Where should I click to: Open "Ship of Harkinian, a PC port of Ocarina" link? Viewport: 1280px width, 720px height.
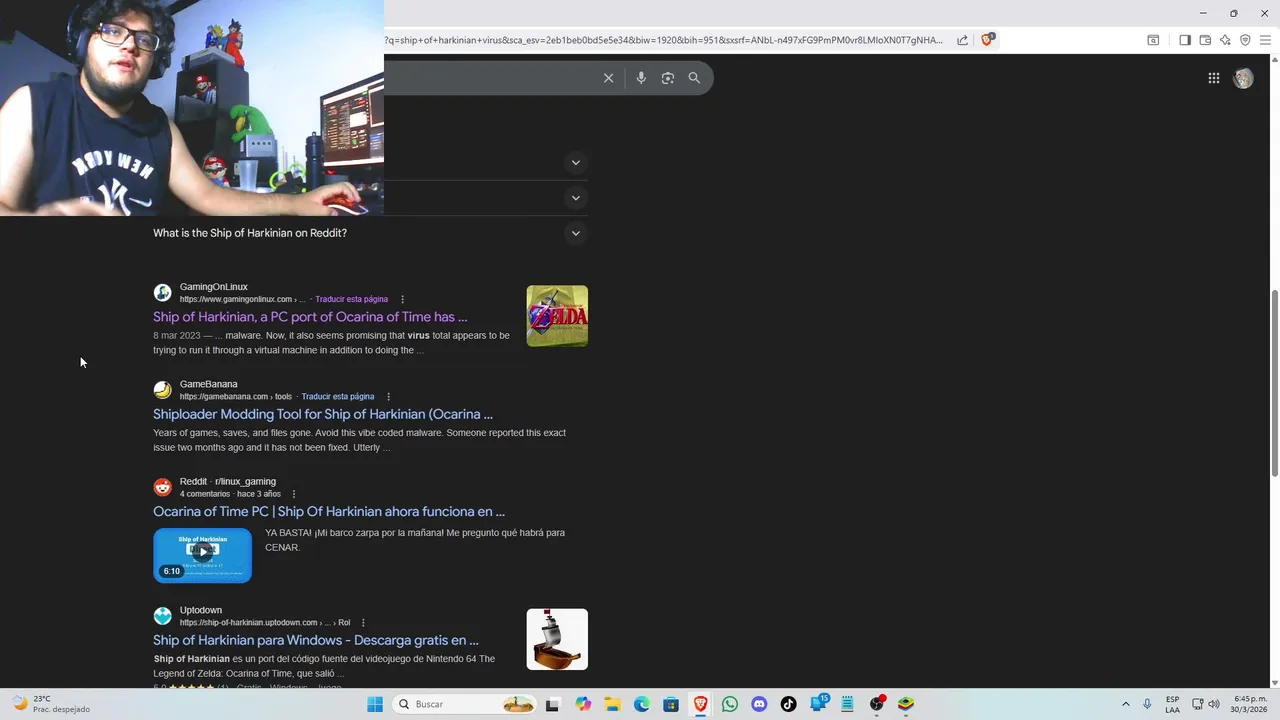(310, 317)
